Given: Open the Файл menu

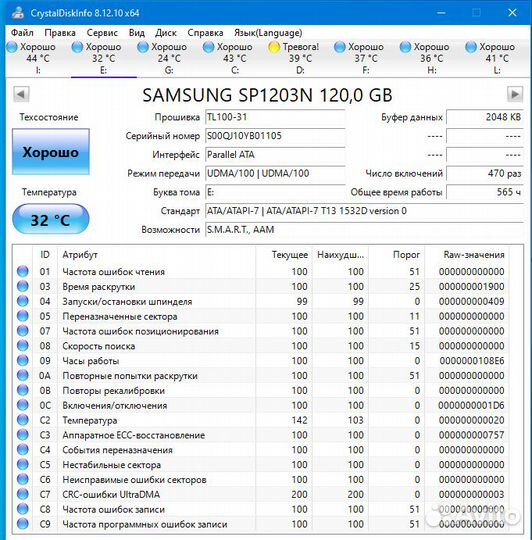Looking at the screenshot, I should point(22,33).
